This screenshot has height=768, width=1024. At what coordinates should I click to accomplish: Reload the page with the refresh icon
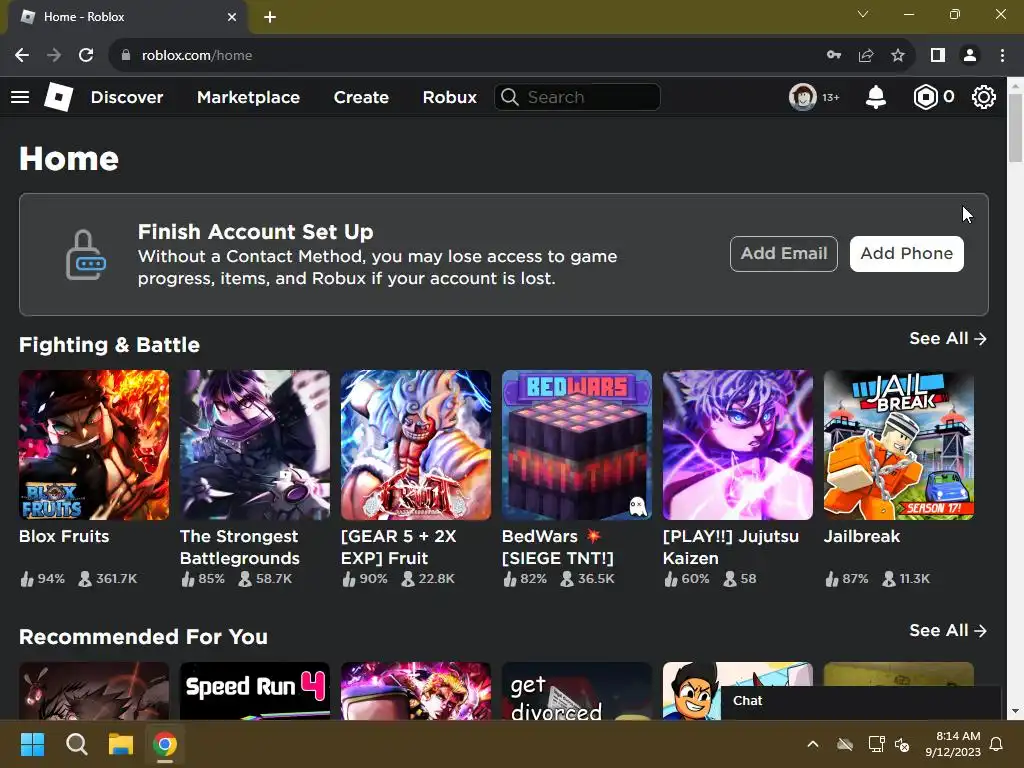(x=86, y=56)
